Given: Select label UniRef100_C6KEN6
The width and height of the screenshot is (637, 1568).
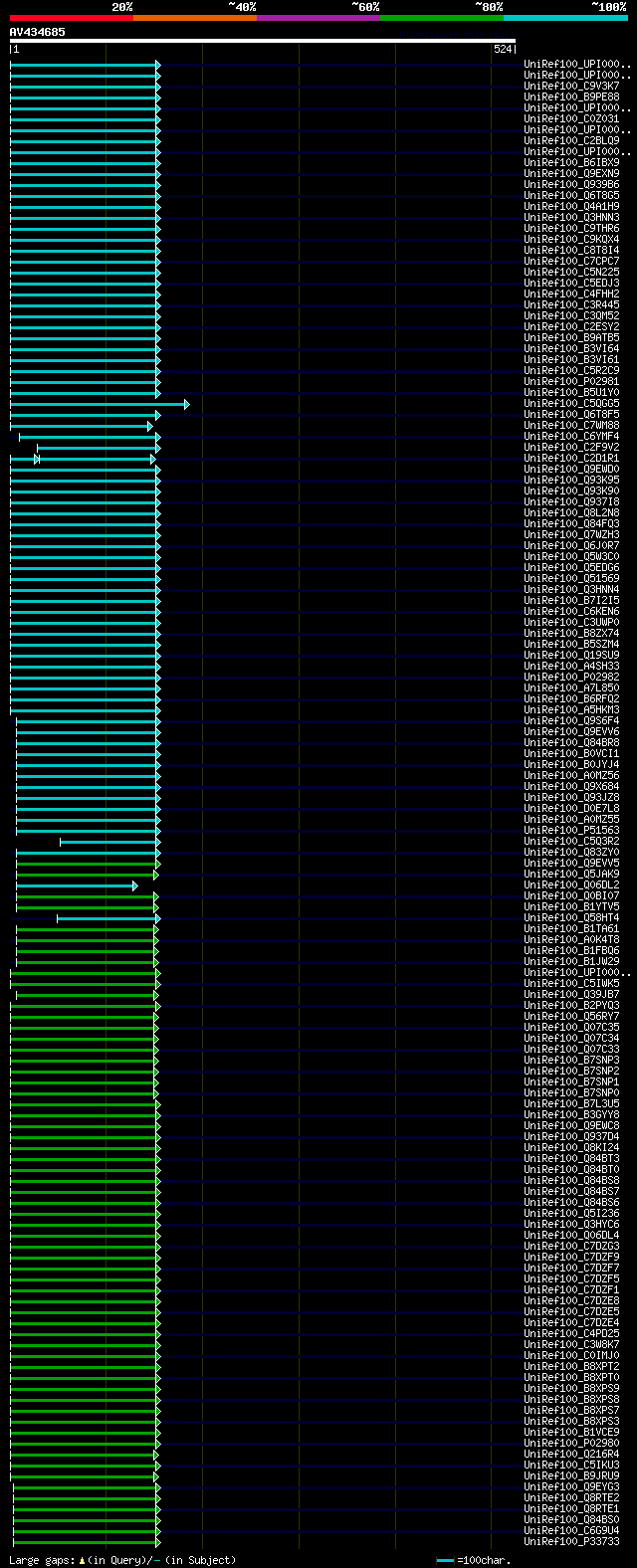Looking at the screenshot, I should coord(572,612).
